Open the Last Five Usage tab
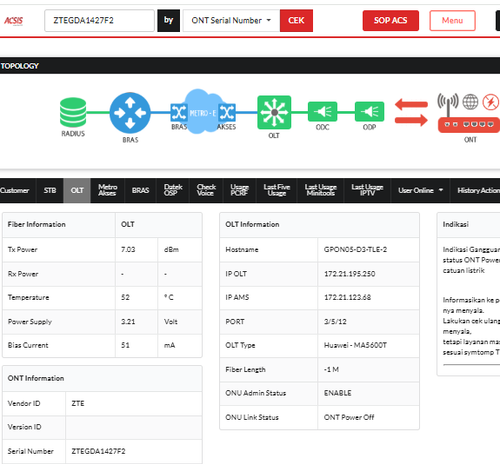This screenshot has height=464, width=500. pyautogui.click(x=277, y=190)
